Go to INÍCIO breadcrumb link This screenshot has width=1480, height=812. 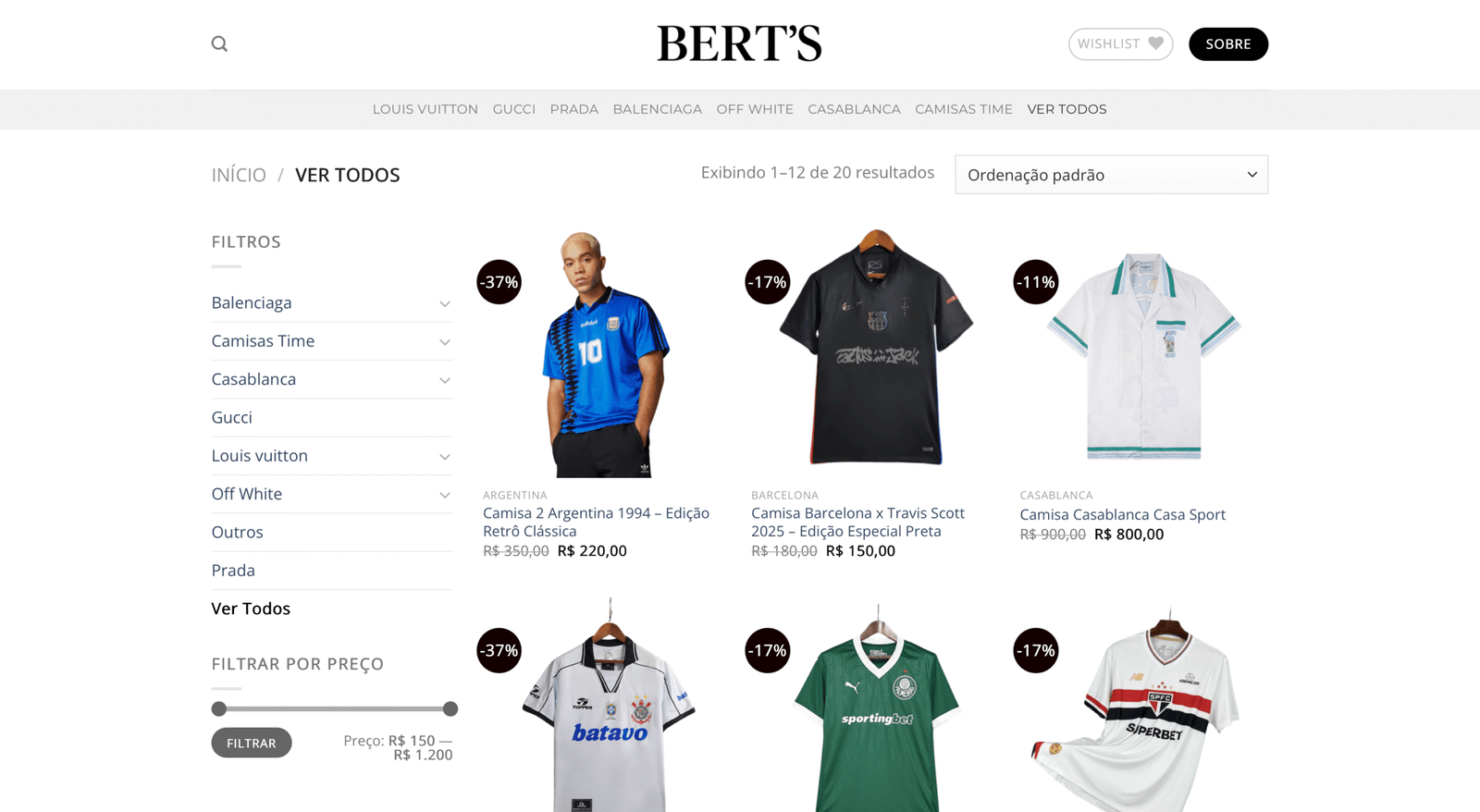coord(239,175)
